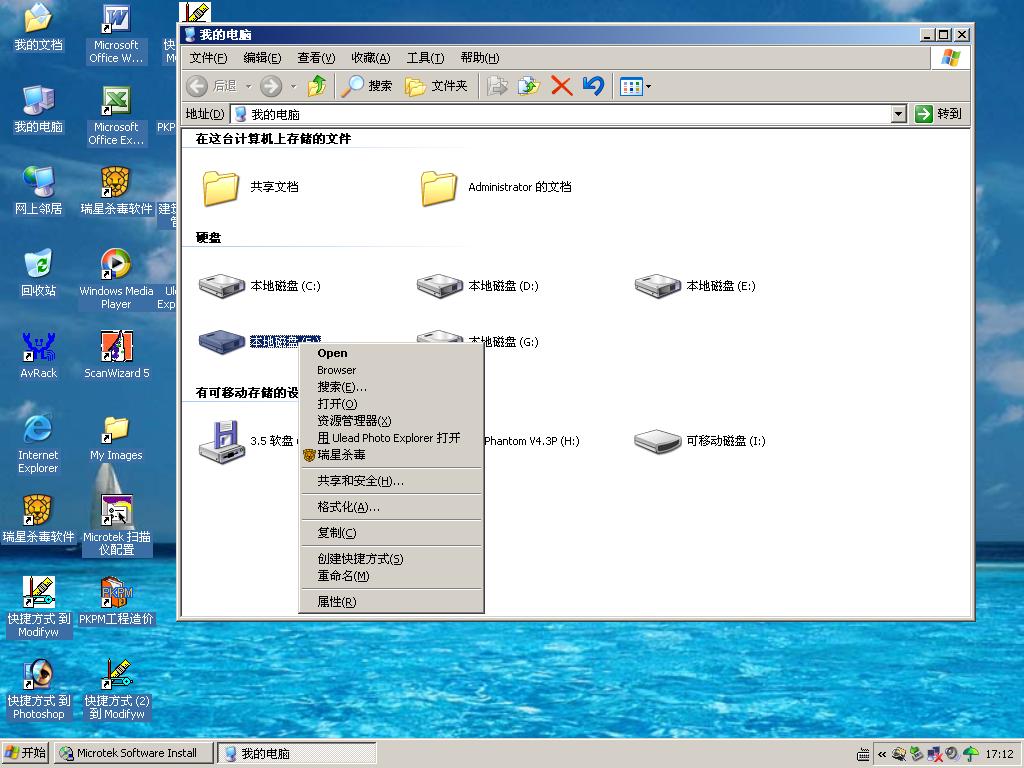Click the Up folder toolbar icon

(x=317, y=86)
